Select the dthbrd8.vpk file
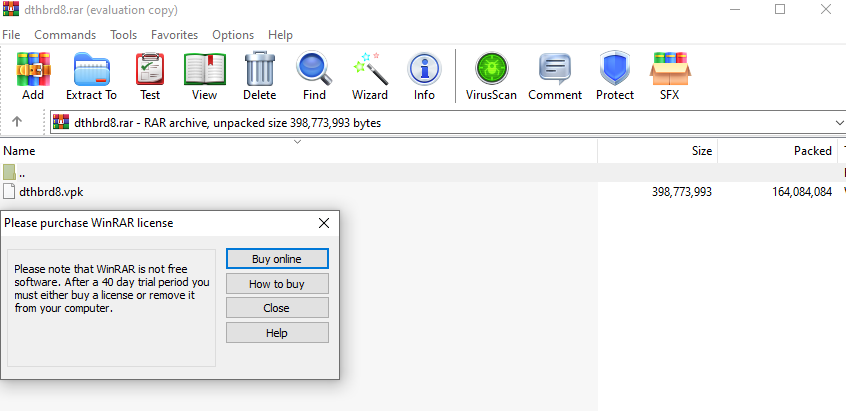 coord(43,191)
